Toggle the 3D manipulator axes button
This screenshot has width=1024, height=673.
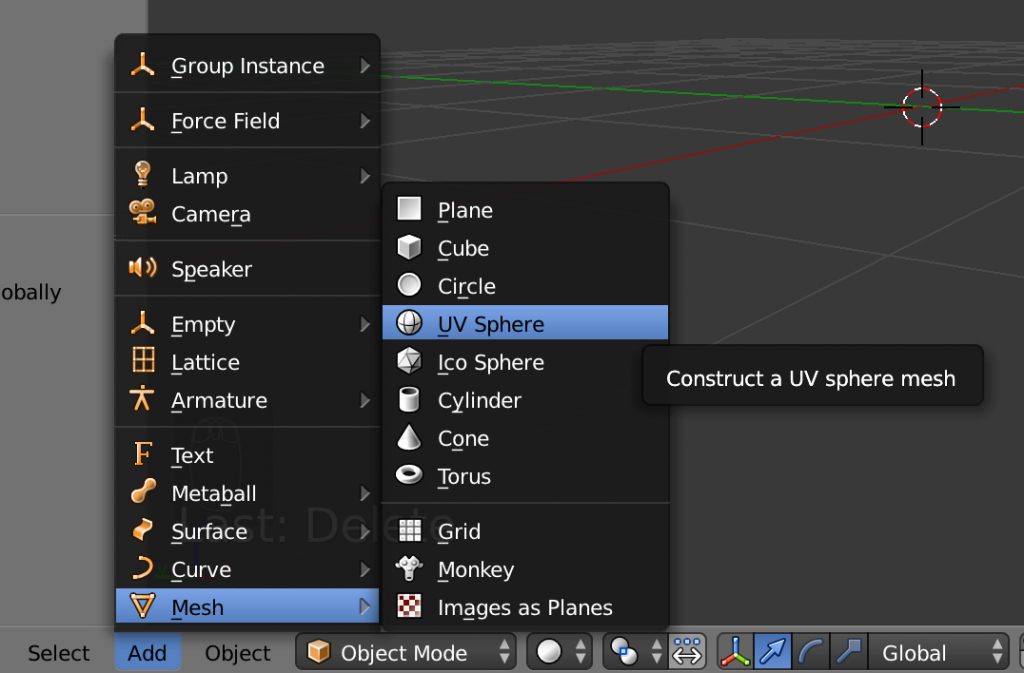click(735, 652)
